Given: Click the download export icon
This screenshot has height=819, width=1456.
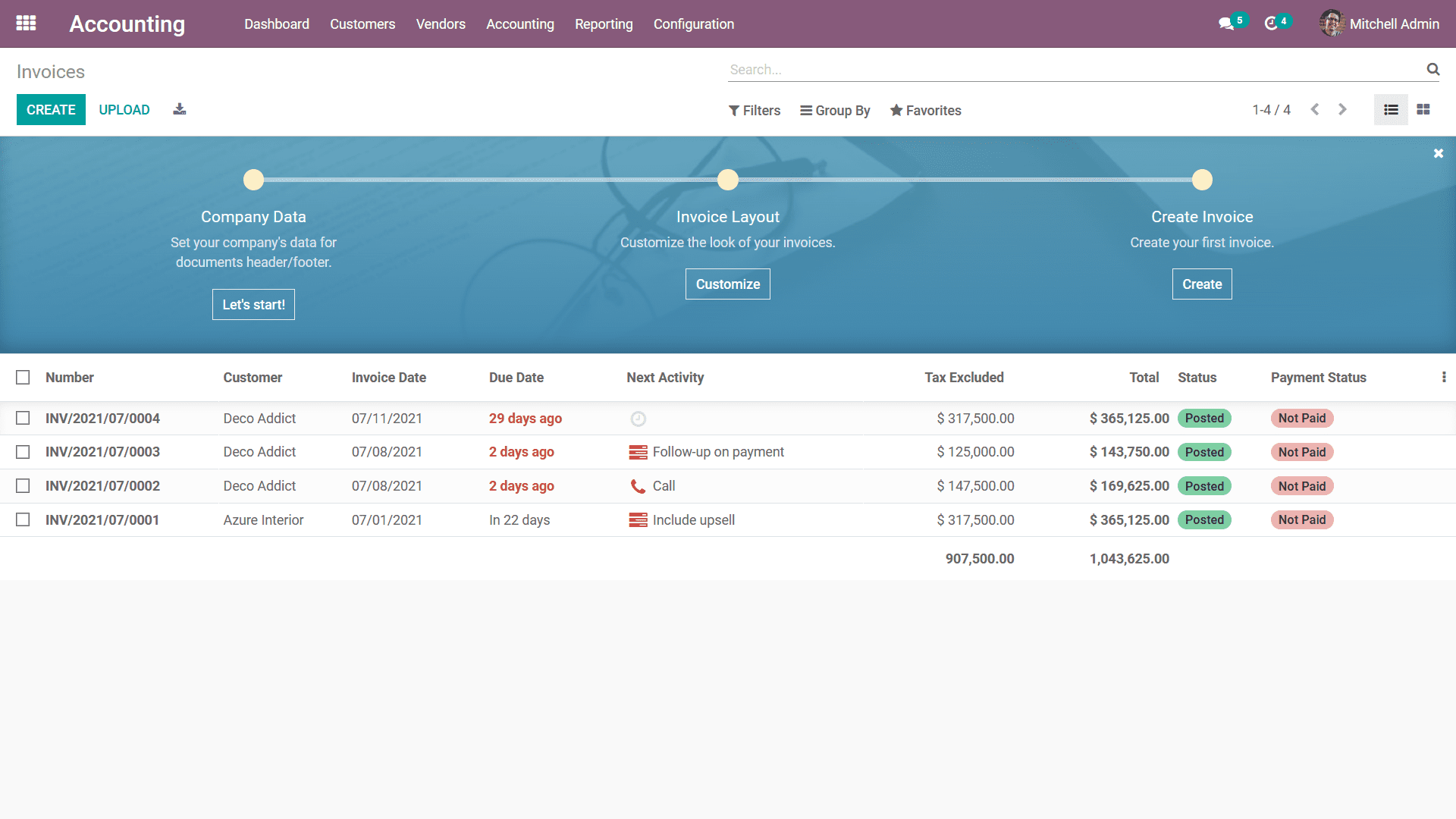Looking at the screenshot, I should pos(180,109).
